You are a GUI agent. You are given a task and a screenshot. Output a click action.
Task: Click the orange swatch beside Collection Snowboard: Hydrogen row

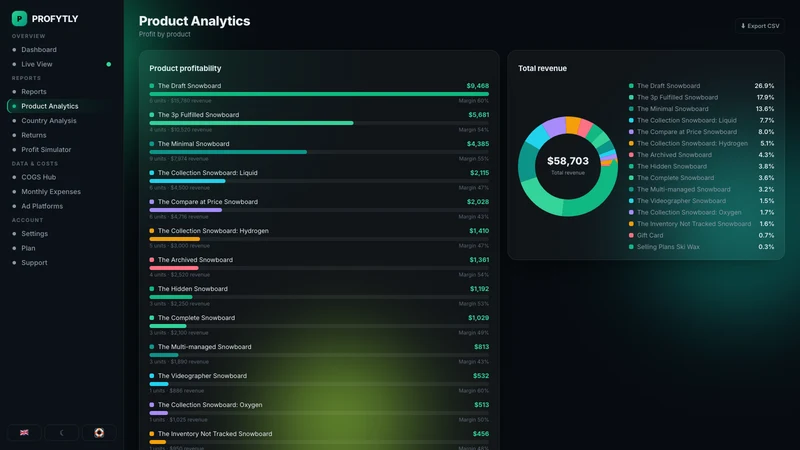(152, 231)
